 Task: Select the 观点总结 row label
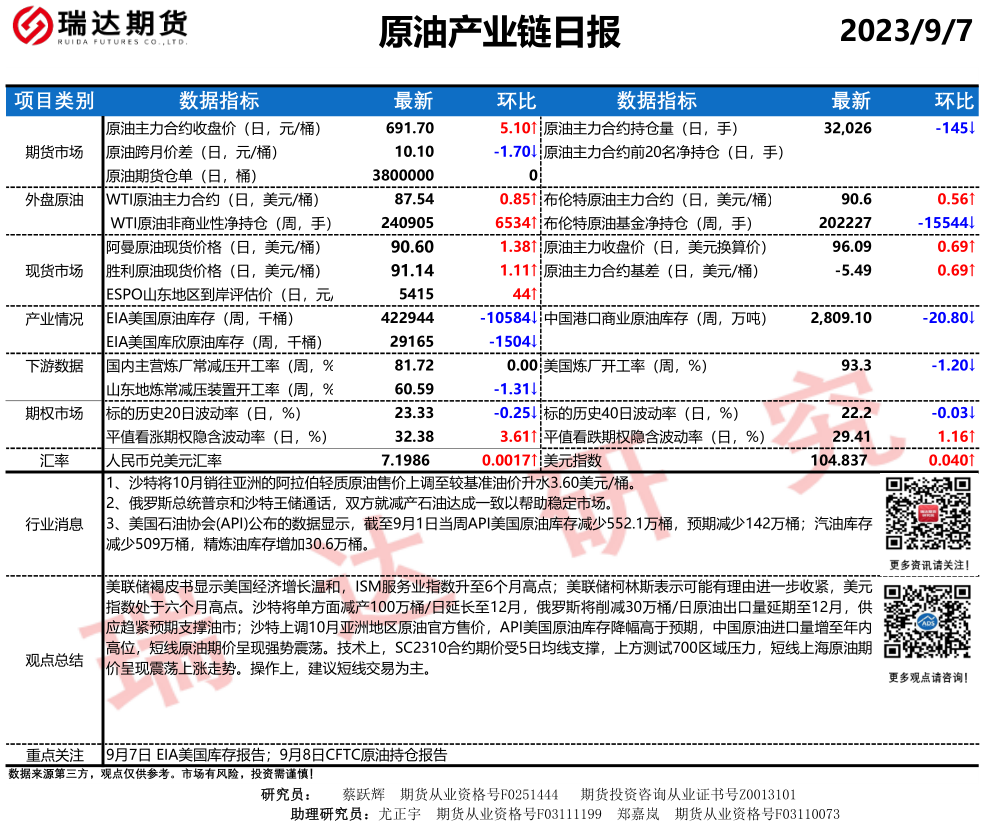click(x=54, y=660)
